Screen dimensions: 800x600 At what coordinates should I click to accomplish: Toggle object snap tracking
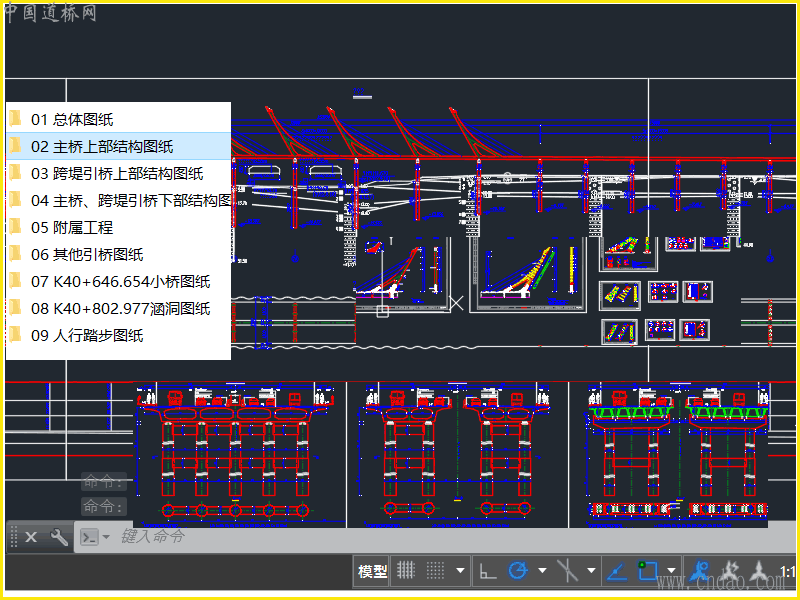click(617, 570)
